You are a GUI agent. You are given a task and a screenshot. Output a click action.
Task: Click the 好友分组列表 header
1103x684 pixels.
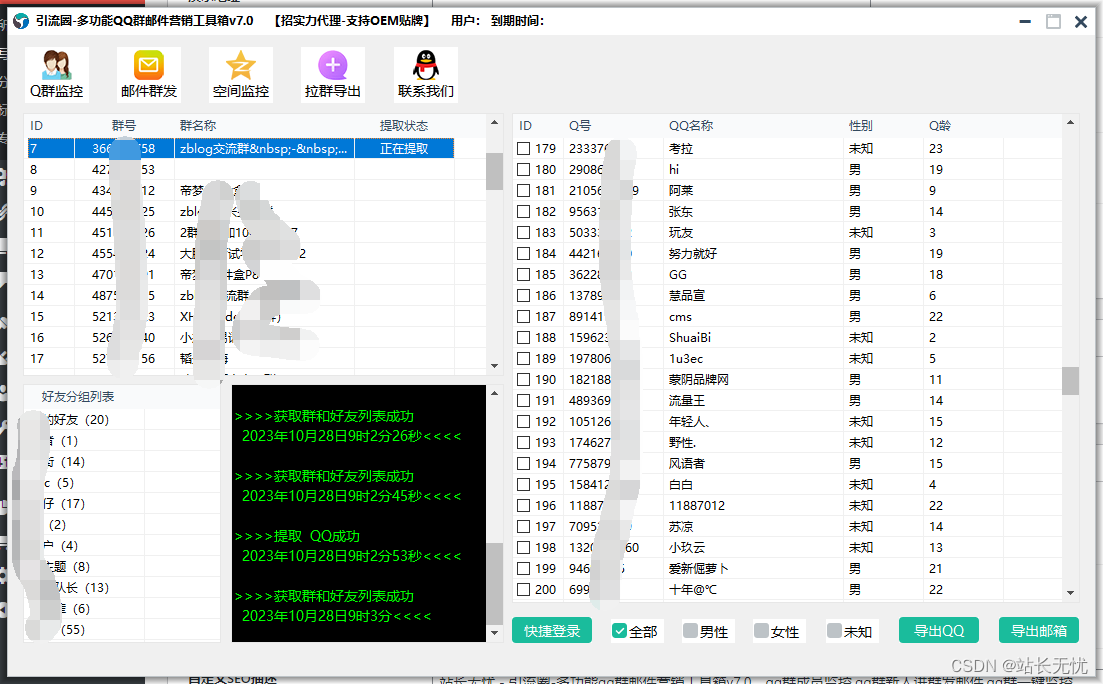click(77, 397)
